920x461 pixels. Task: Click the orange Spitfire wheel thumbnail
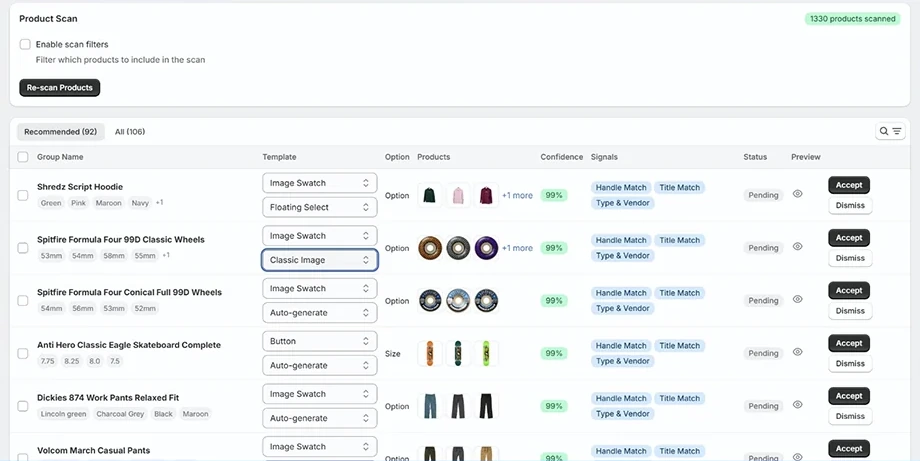click(429, 248)
